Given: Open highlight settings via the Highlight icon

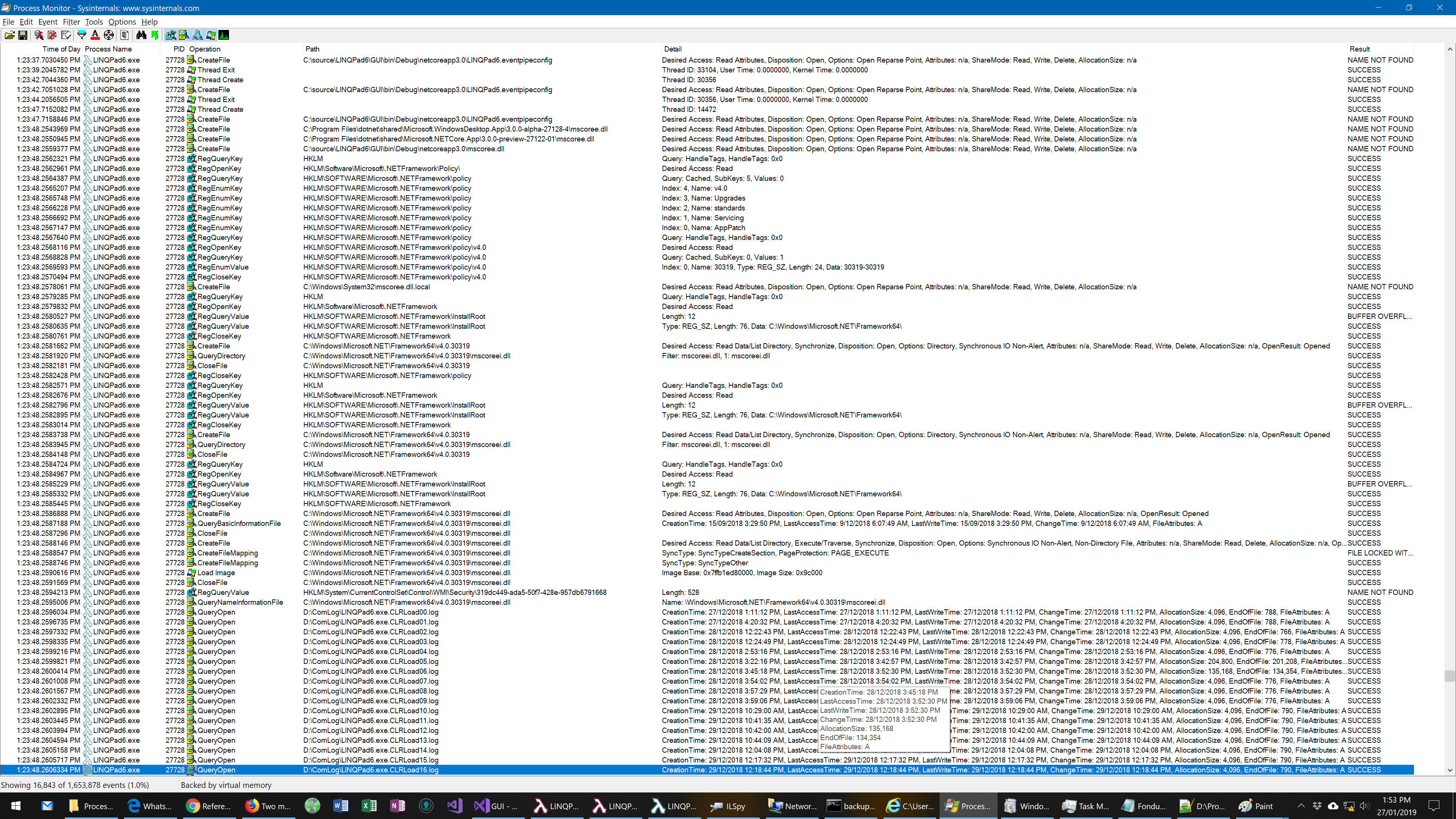Looking at the screenshot, I should (96, 35).
